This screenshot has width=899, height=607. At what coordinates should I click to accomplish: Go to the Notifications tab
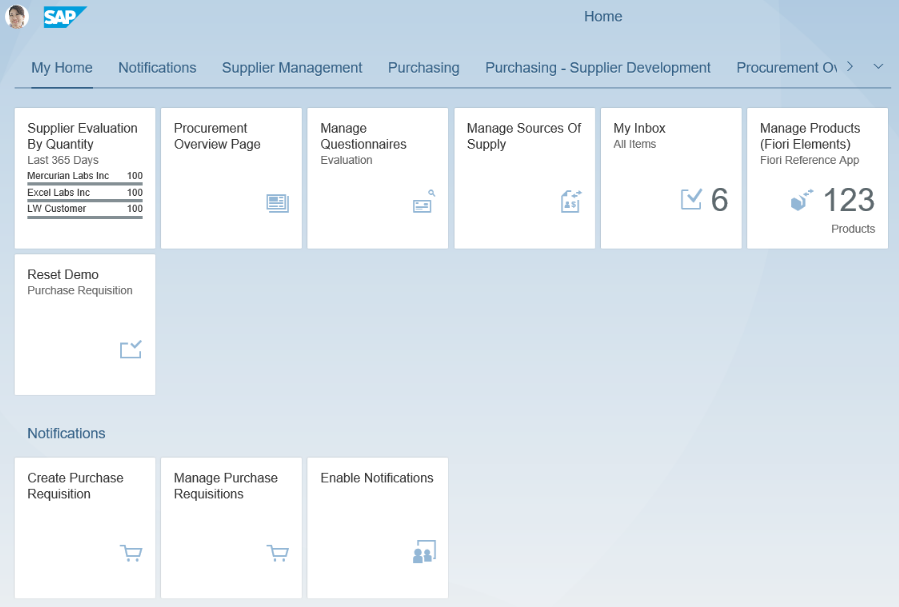(157, 68)
